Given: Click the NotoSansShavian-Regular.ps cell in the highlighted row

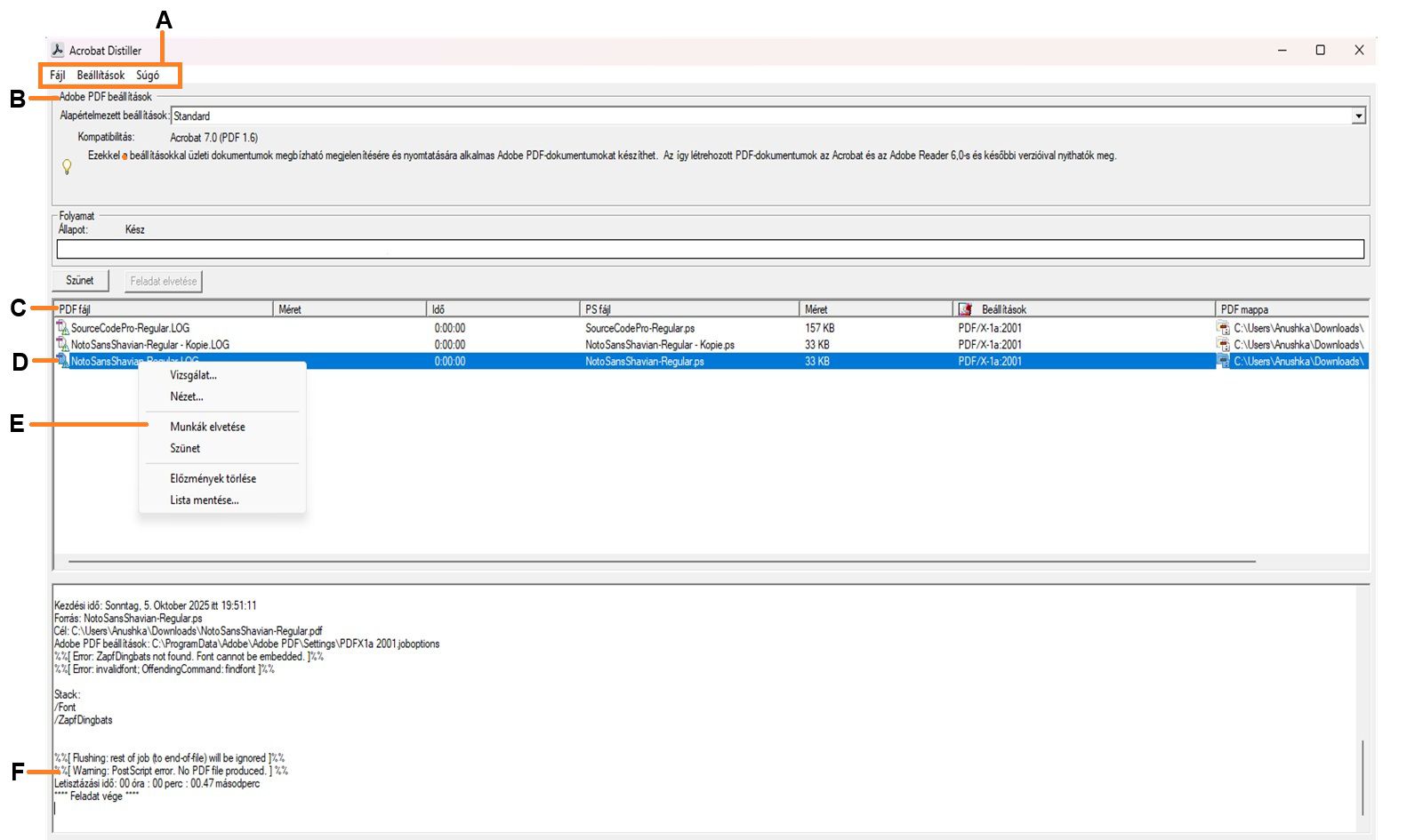Looking at the screenshot, I should (645, 361).
